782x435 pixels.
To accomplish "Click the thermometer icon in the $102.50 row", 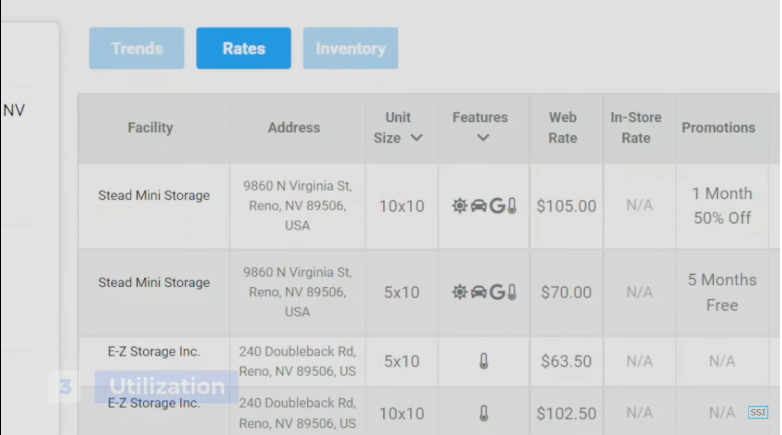I will [x=484, y=413].
